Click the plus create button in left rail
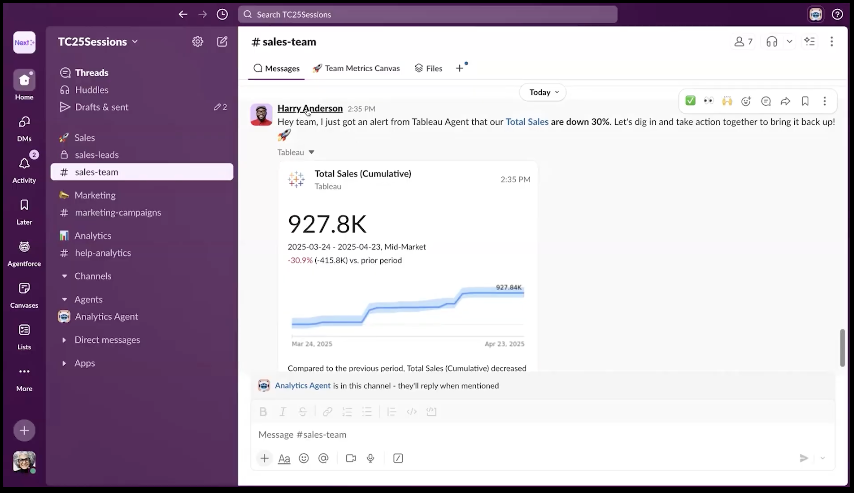This screenshot has height=493, width=854. (x=24, y=430)
